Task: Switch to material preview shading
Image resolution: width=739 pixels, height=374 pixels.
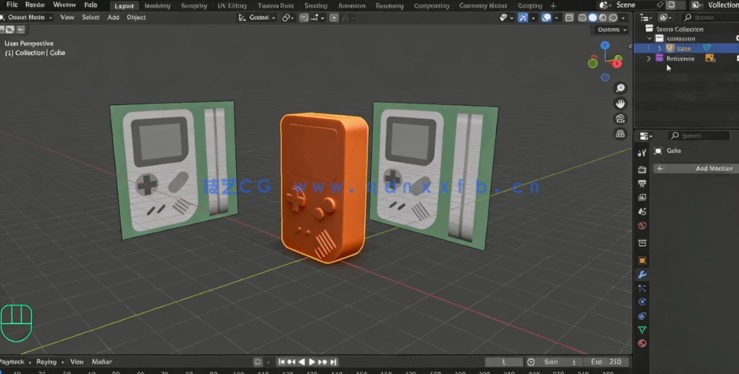Action: pos(603,17)
